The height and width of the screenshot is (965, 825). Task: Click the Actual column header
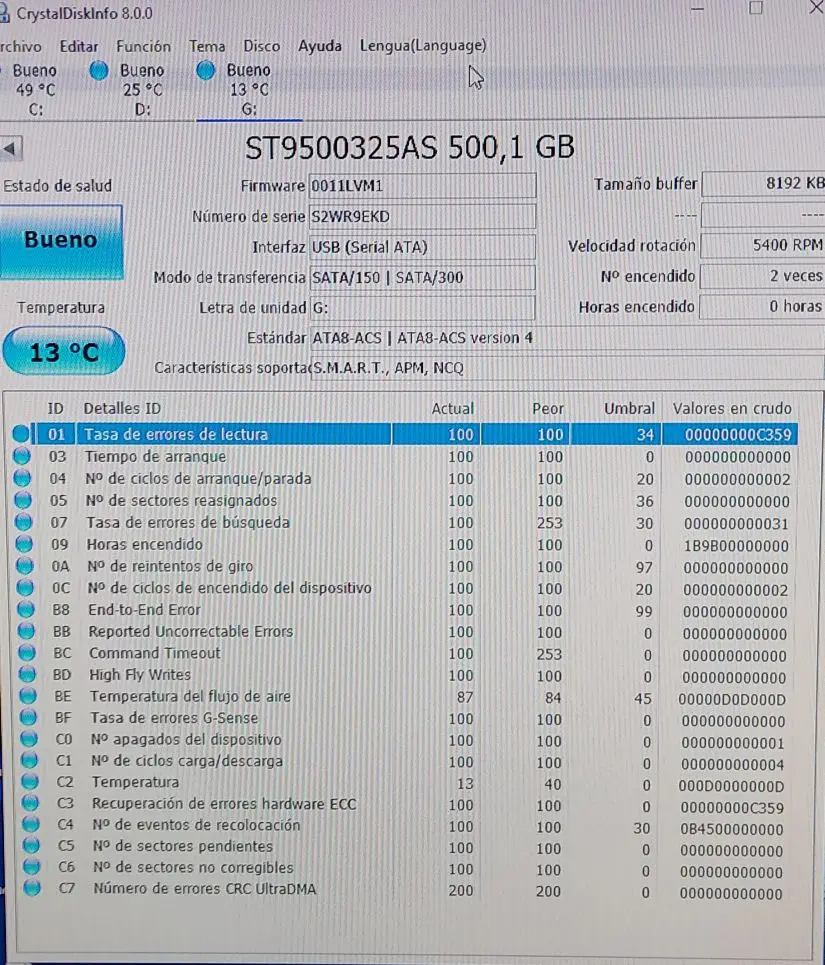453,409
